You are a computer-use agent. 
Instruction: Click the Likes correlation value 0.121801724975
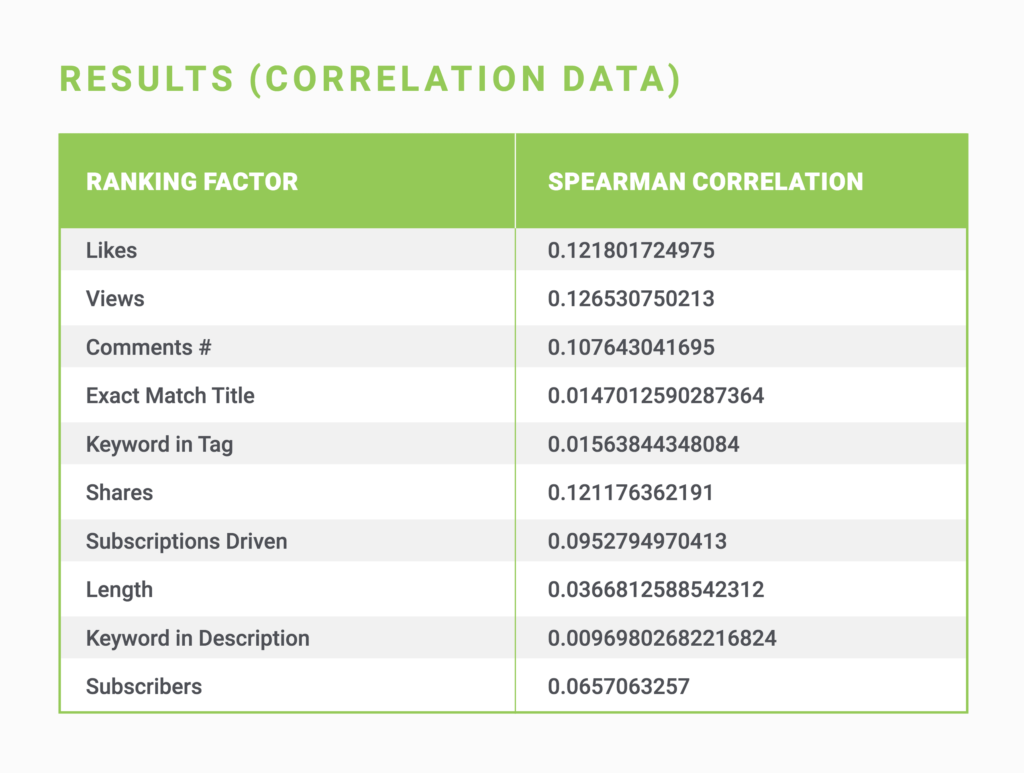pyautogui.click(x=631, y=250)
